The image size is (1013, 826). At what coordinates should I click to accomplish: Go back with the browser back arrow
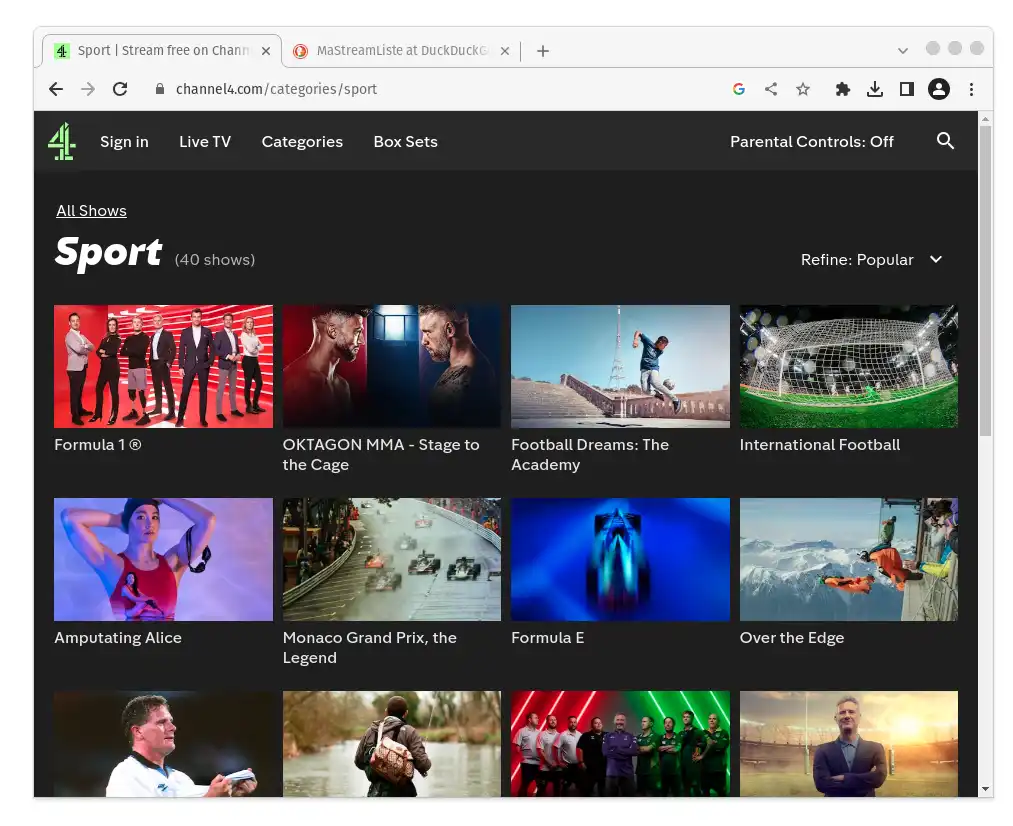point(56,89)
